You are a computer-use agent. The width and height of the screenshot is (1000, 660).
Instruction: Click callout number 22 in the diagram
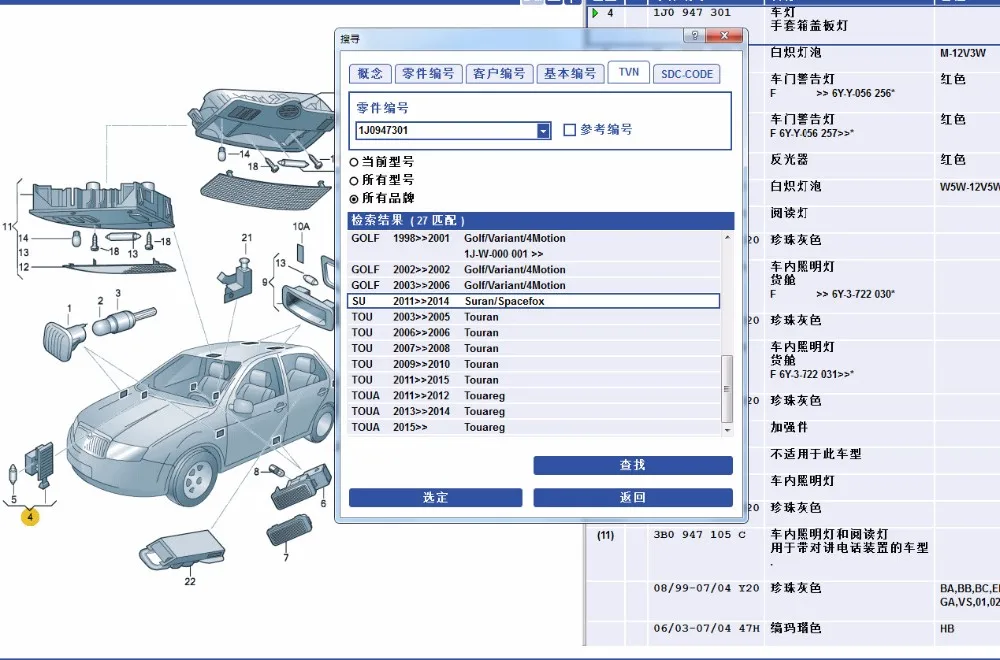pyautogui.click(x=190, y=582)
